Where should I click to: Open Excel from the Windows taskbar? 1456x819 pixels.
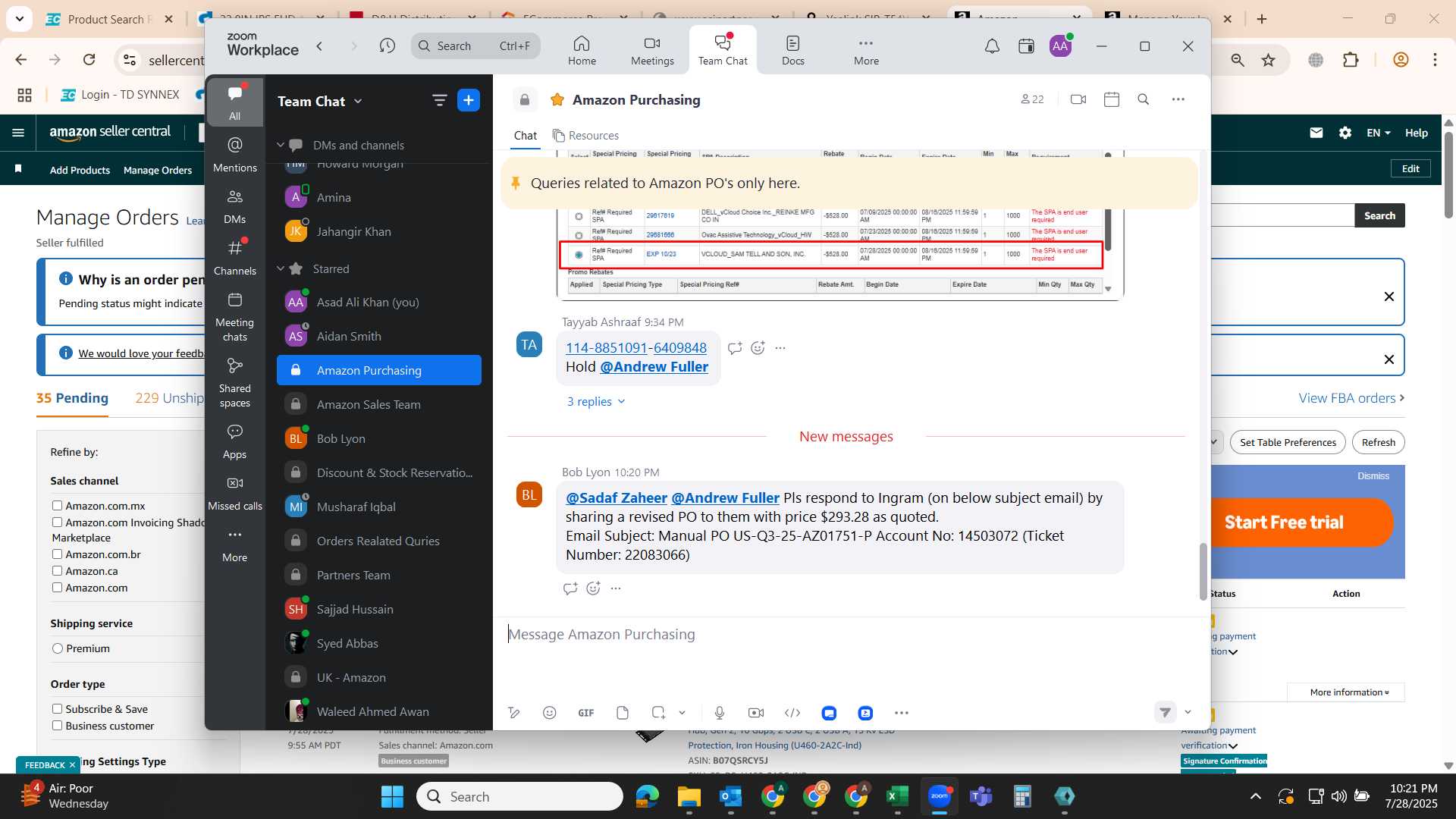(x=897, y=796)
